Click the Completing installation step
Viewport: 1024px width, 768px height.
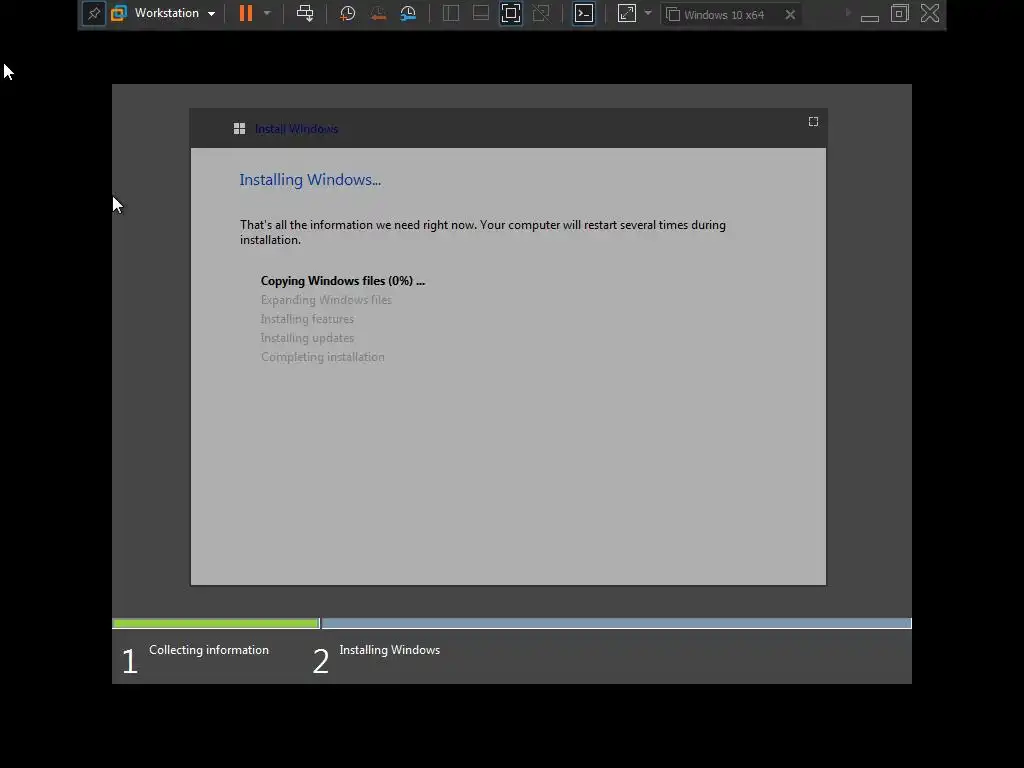click(323, 357)
